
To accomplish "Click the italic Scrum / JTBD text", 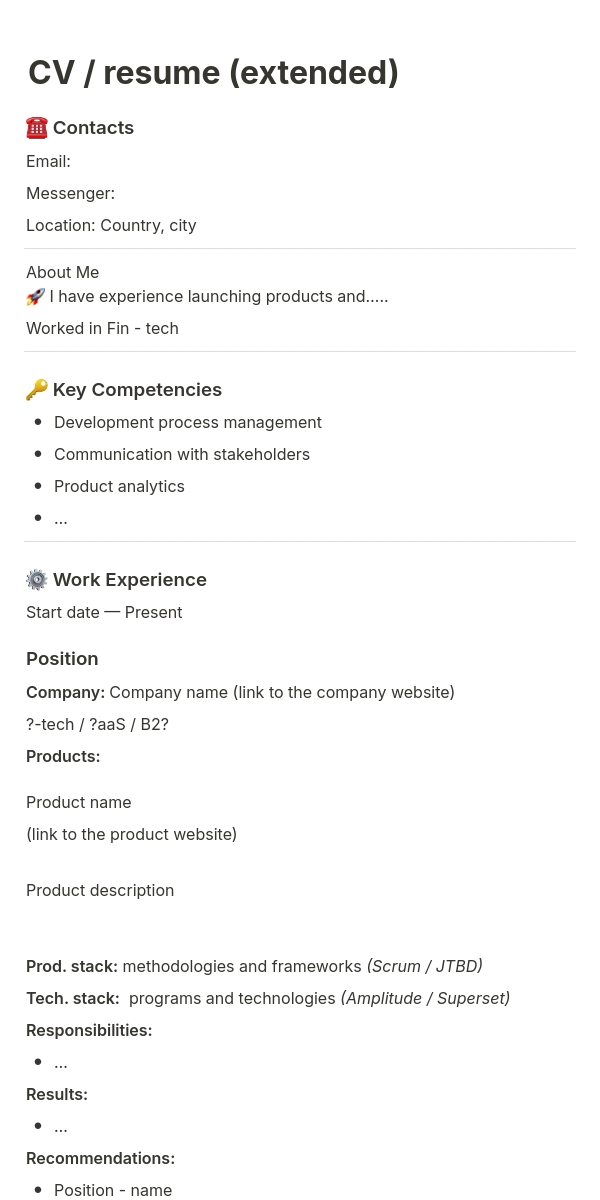I will click(x=424, y=966).
